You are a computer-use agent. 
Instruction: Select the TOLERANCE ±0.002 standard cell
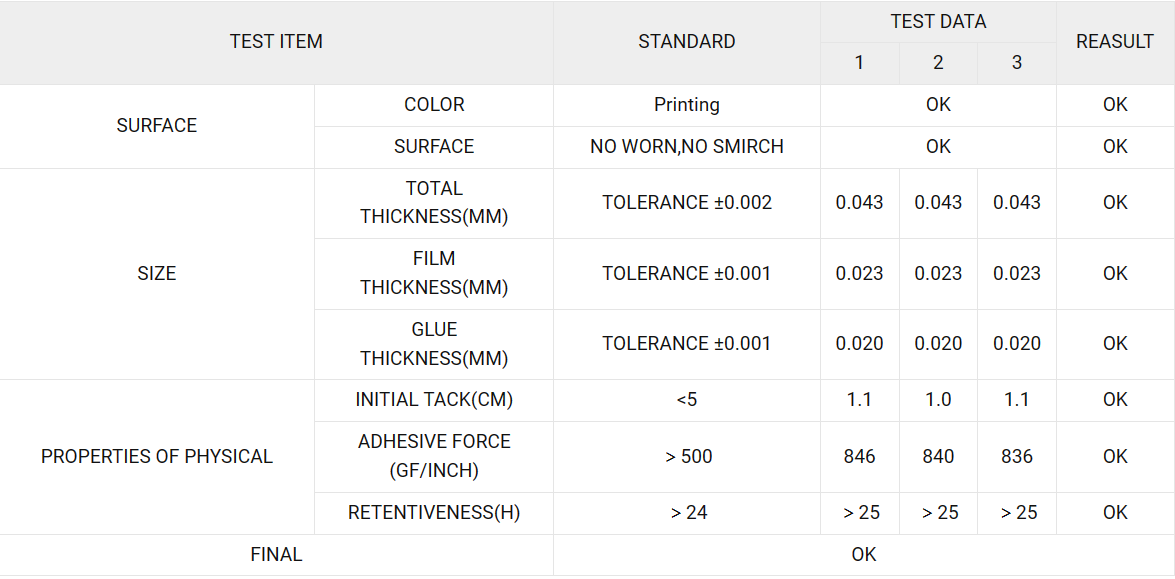[686, 203]
